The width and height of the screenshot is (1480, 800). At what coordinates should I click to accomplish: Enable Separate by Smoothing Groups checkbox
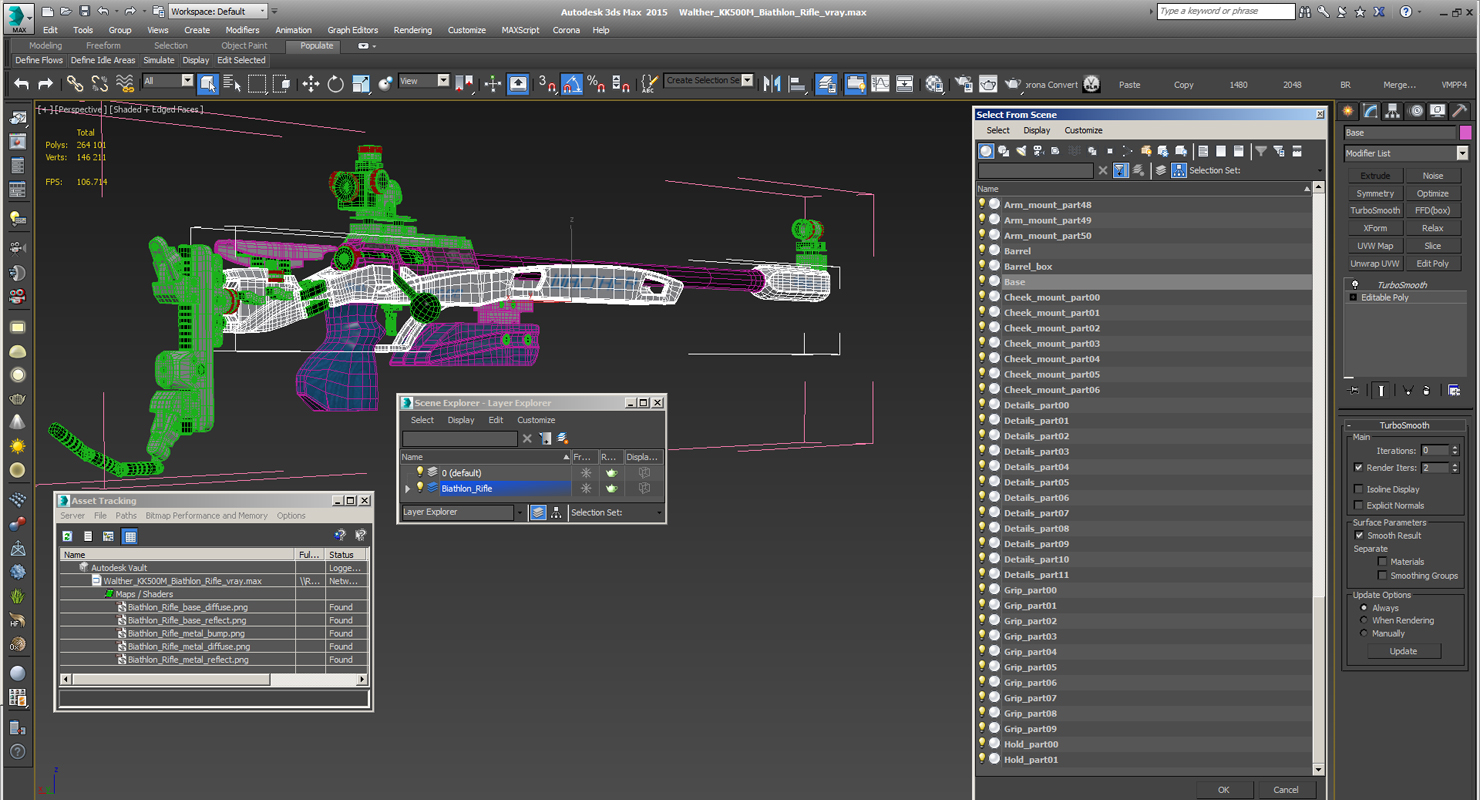coord(1383,576)
